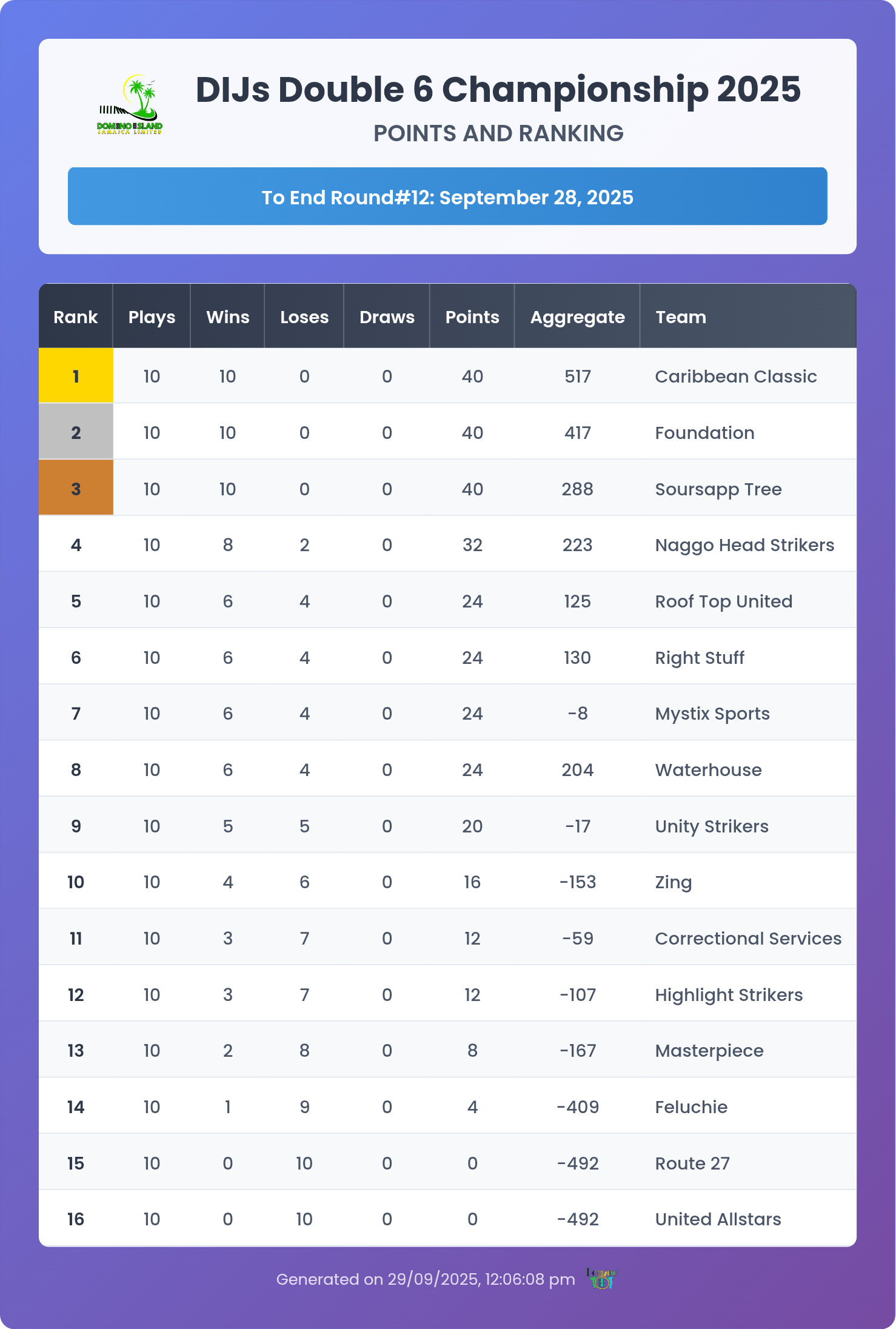Select the silver rank 2 cell

click(x=76, y=432)
